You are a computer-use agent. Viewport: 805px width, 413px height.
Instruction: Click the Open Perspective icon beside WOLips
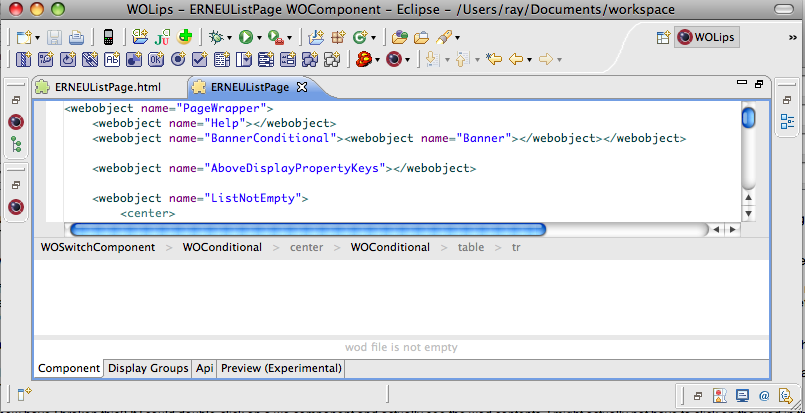tap(662, 37)
